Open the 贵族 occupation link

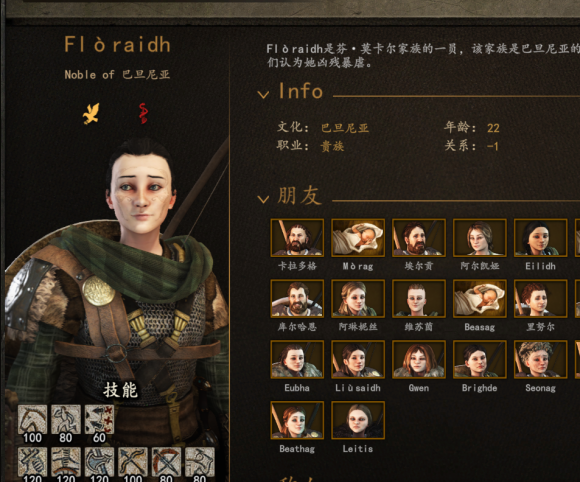332,146
